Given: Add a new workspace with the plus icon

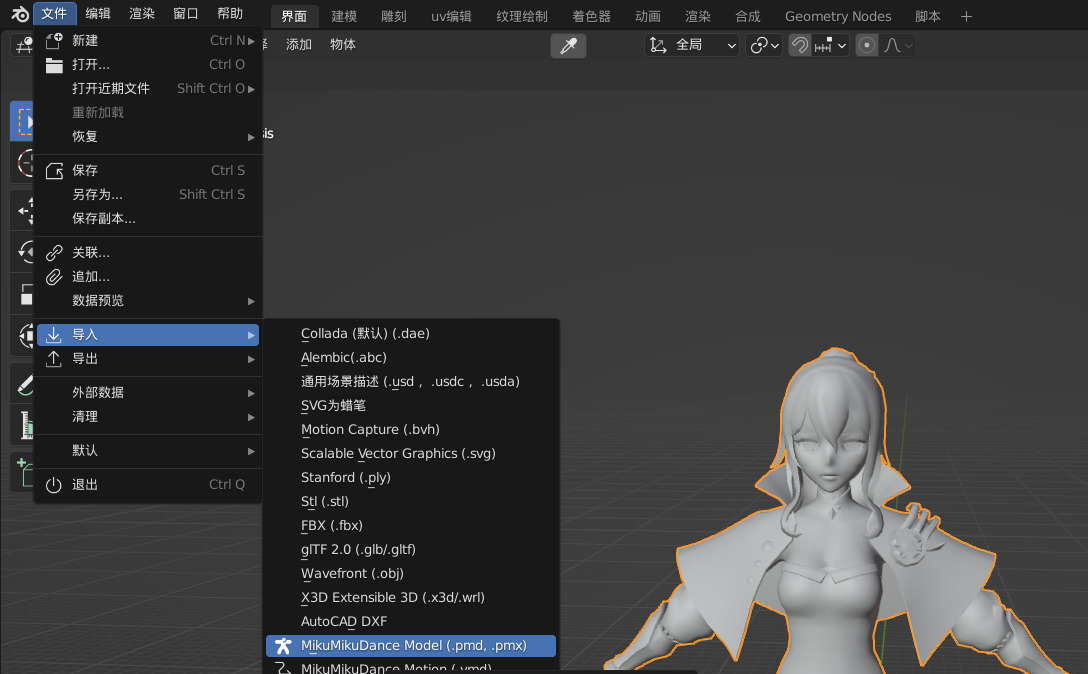Looking at the screenshot, I should click(966, 16).
